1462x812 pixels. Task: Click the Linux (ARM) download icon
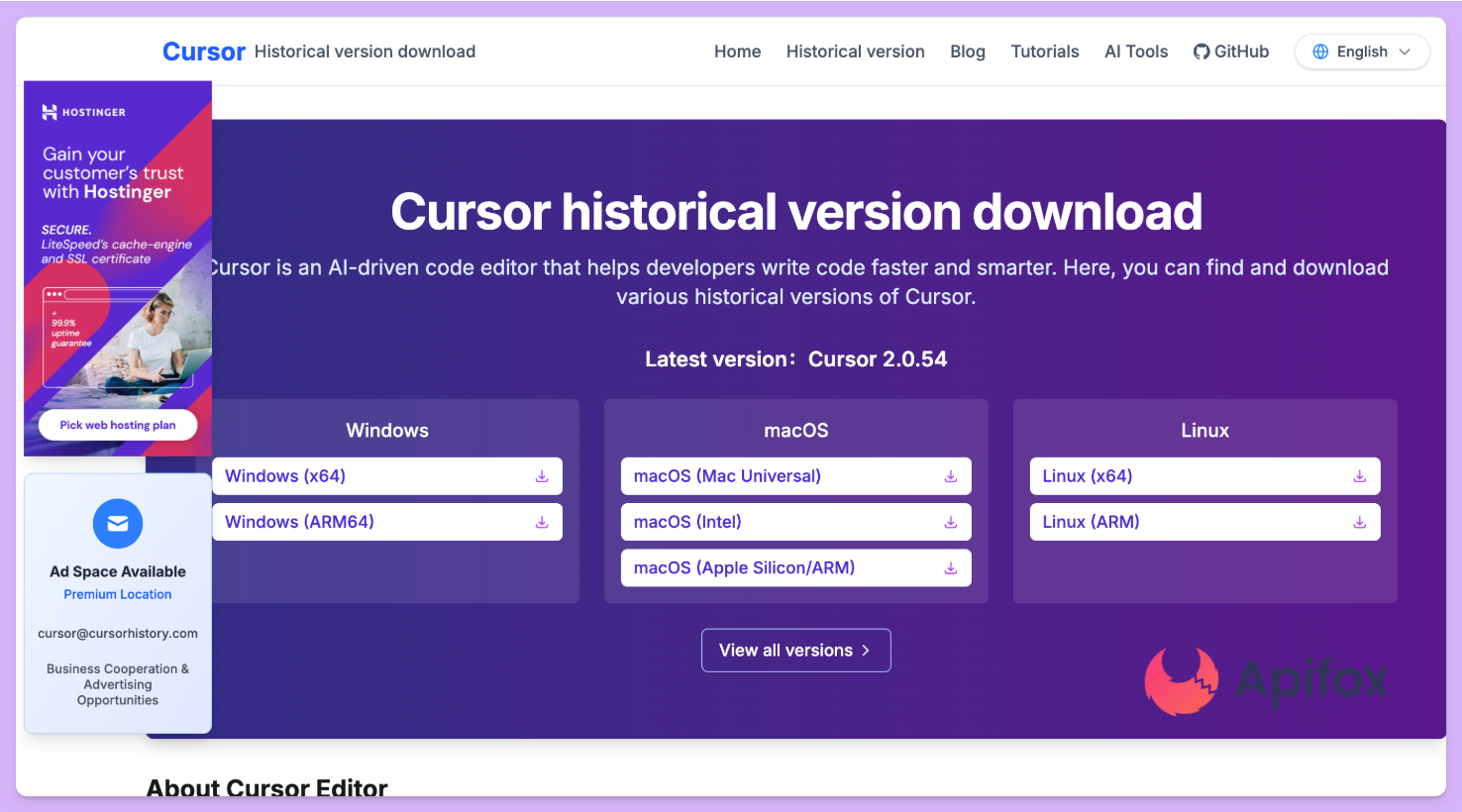point(1359,522)
